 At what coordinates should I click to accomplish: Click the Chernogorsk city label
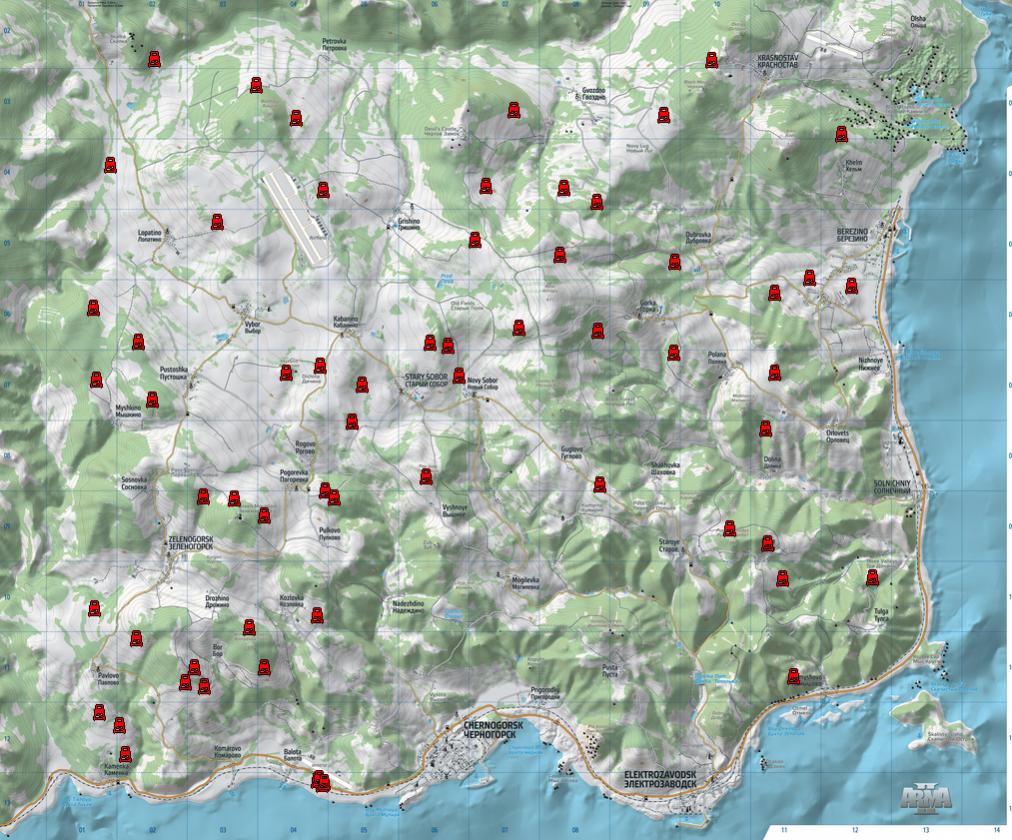tap(494, 729)
